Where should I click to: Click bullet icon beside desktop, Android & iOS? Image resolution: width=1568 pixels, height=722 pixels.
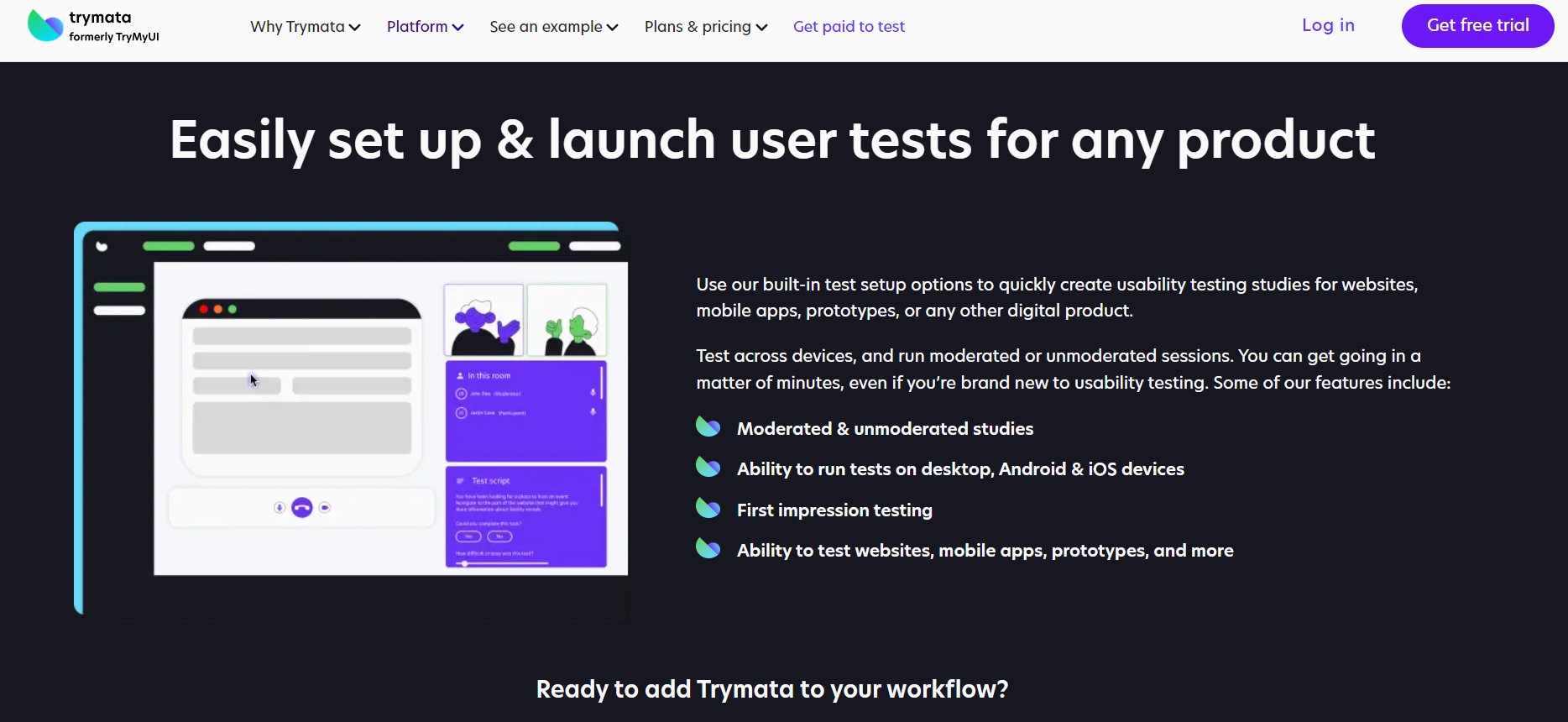[708, 467]
